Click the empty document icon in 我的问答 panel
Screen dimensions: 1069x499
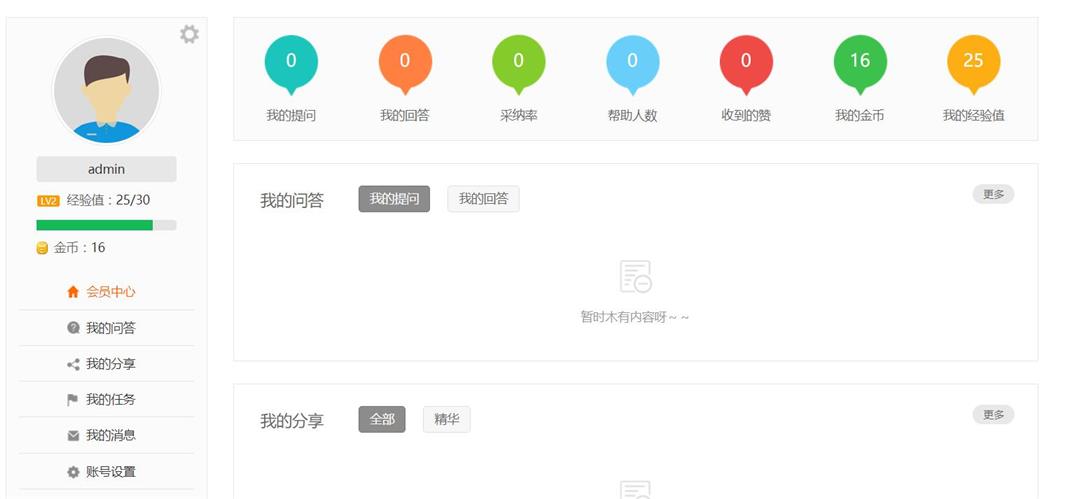coord(635,277)
